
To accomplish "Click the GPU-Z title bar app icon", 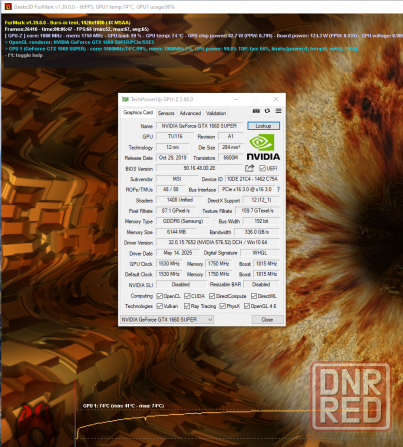I will pos(125,99).
